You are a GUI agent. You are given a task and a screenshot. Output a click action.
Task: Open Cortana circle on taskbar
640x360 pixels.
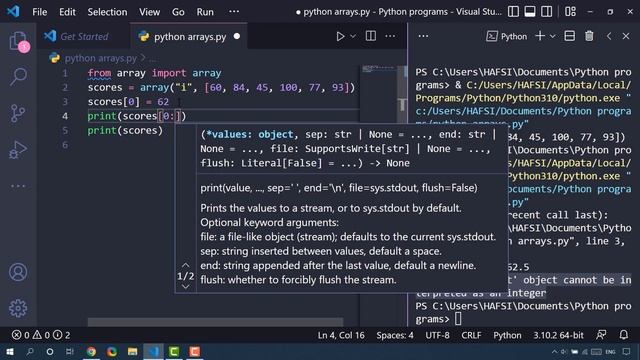50,351
